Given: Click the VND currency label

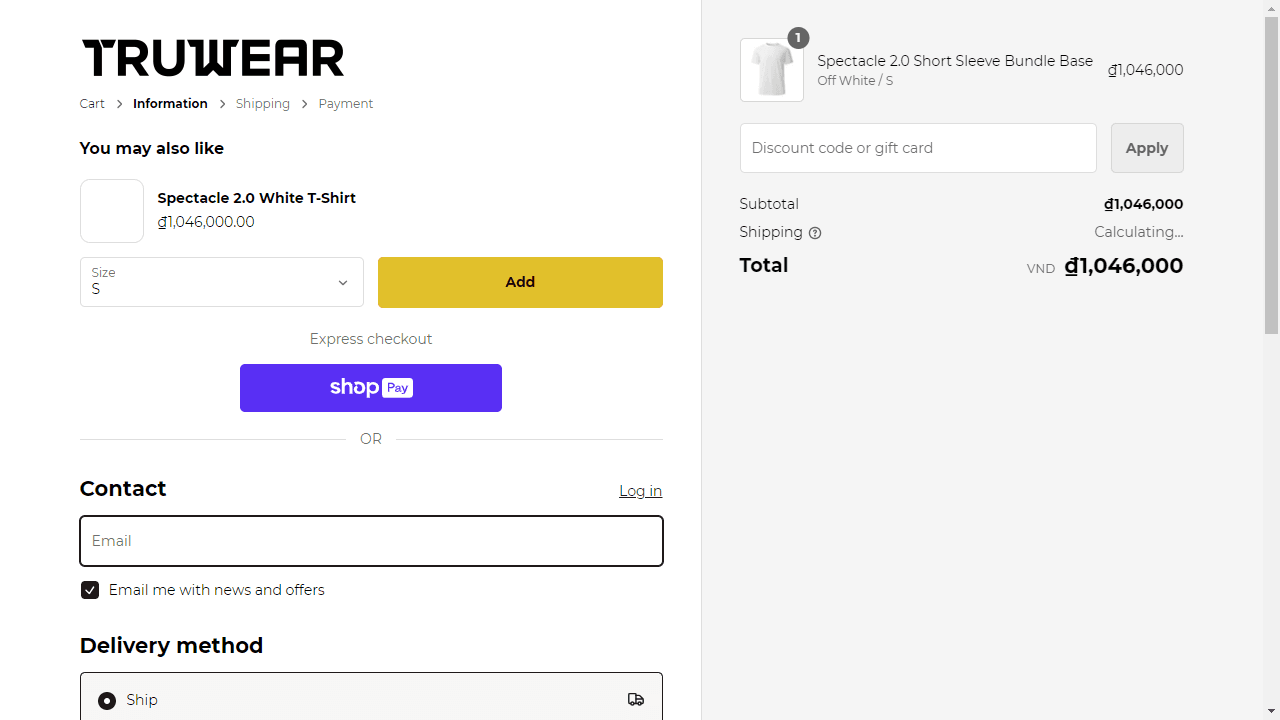Looking at the screenshot, I should tap(1041, 269).
